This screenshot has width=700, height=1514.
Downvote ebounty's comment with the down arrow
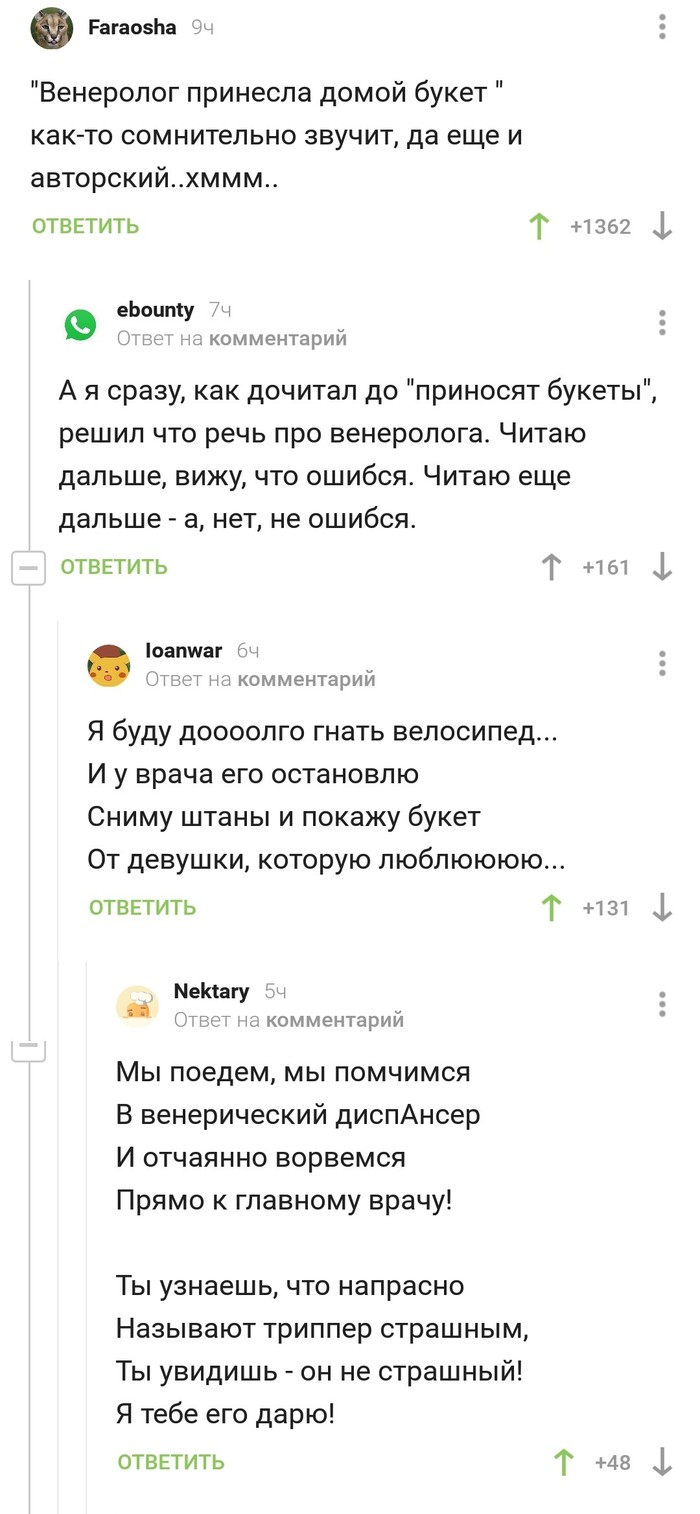[x=662, y=567]
